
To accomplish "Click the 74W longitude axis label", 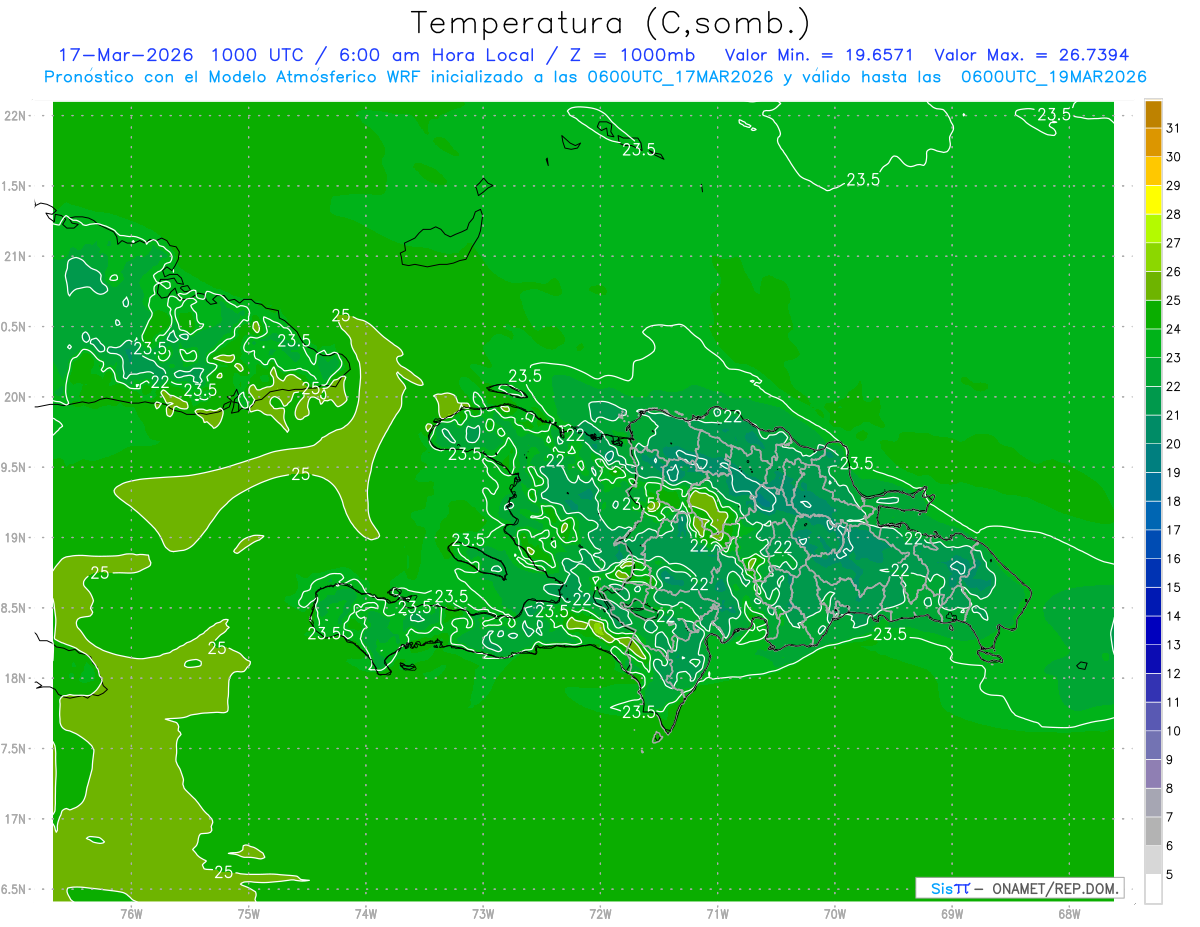I will coord(366,913).
